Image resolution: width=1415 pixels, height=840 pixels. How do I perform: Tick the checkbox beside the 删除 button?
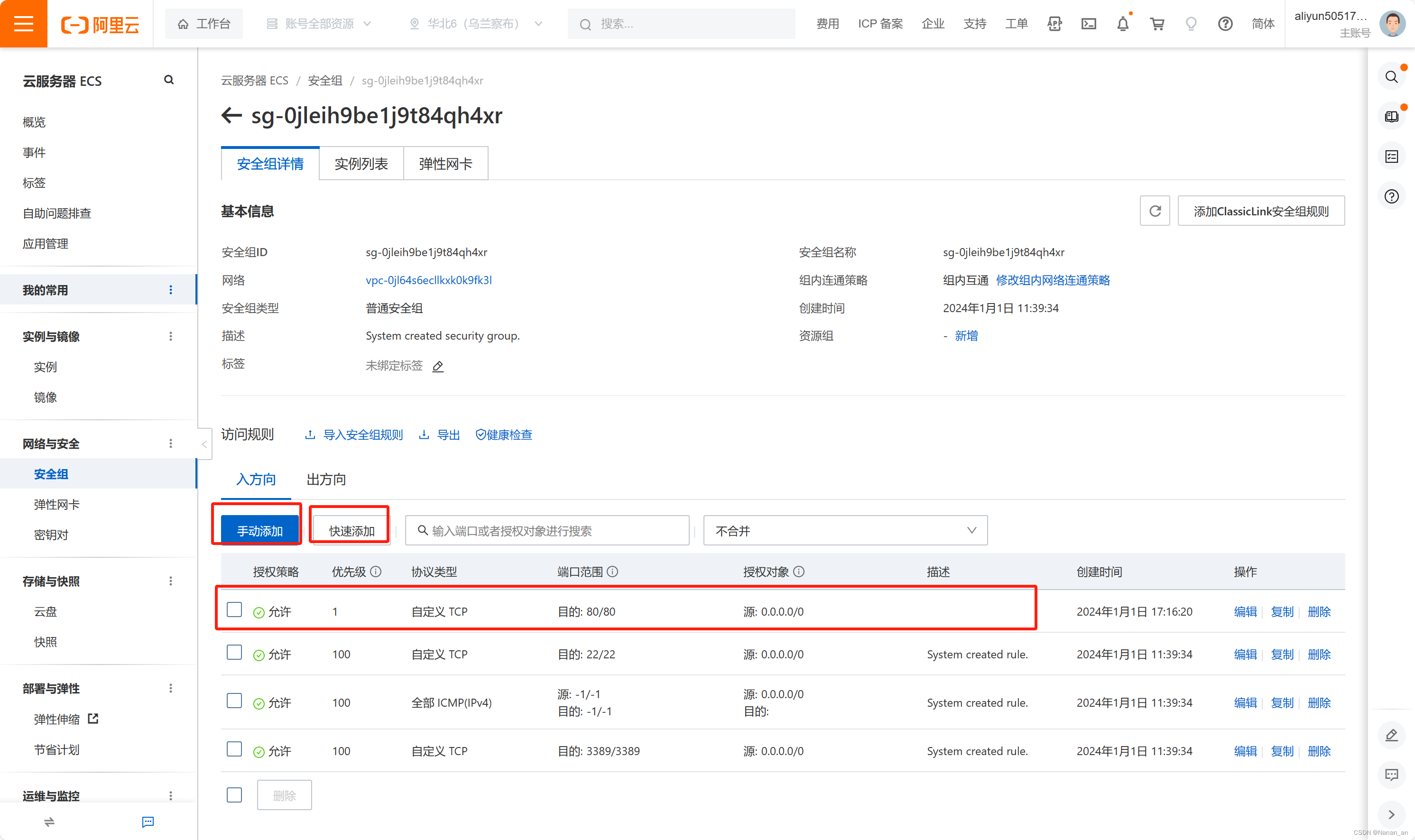[234, 795]
